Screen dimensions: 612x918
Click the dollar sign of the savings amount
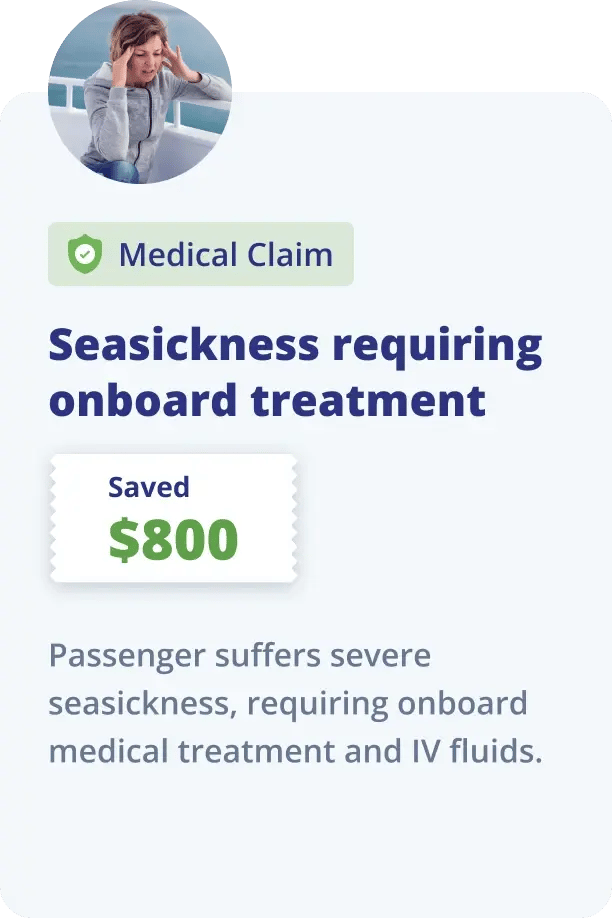point(122,540)
